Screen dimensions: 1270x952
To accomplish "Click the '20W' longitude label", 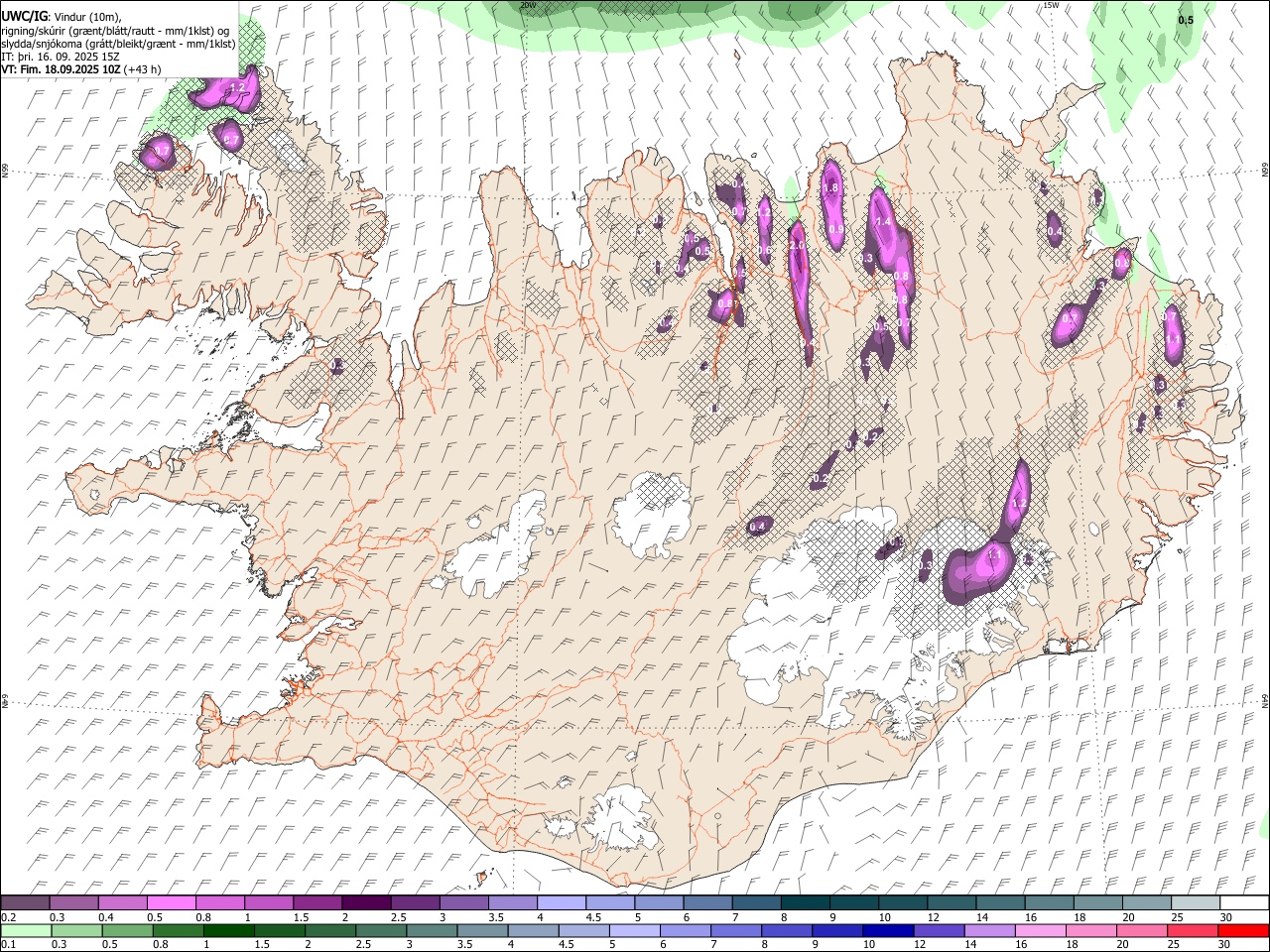I will 528,5.
